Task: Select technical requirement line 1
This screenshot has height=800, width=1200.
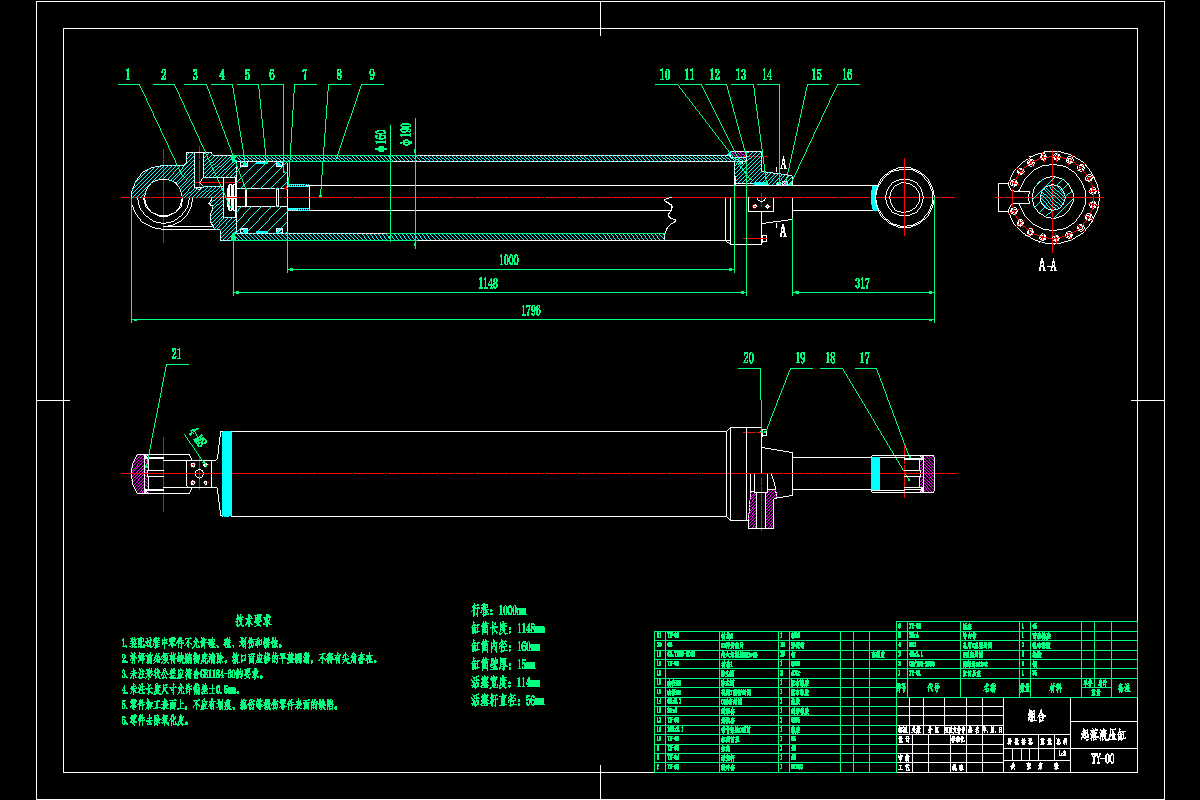Action: [x=203, y=643]
